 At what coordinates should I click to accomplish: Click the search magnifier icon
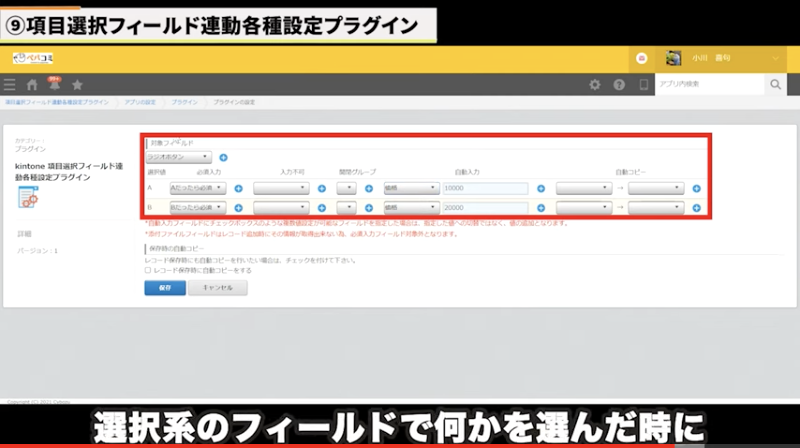click(x=775, y=85)
